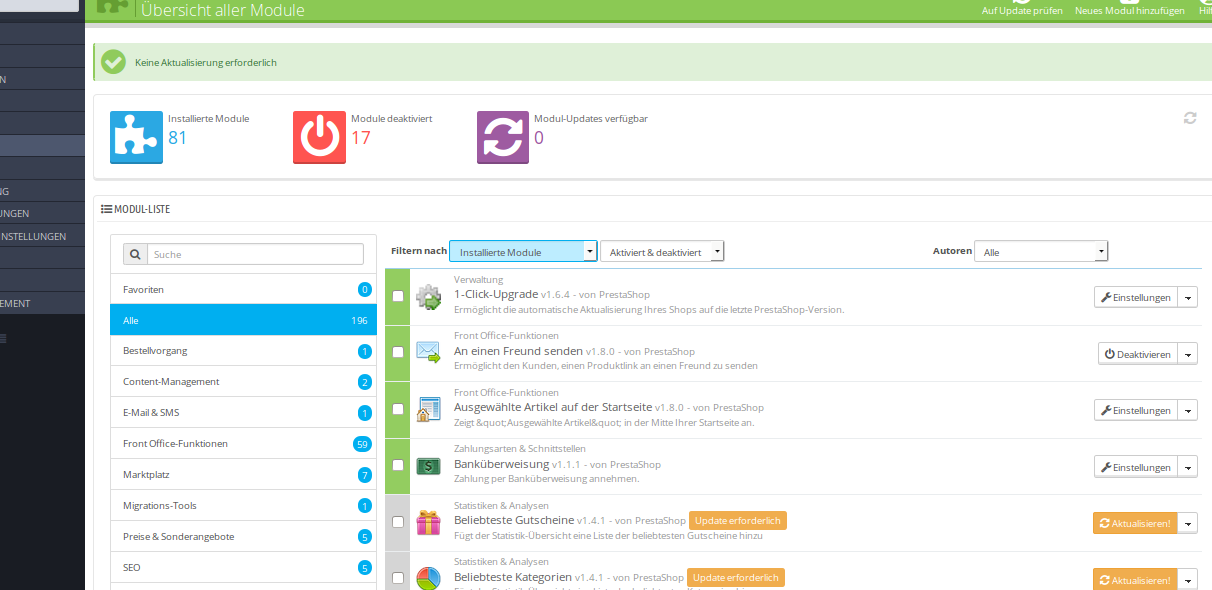The image size is (1212, 590).
Task: Click Aktualisieren for Beliebteste Gutscheine
Action: tap(1135, 523)
